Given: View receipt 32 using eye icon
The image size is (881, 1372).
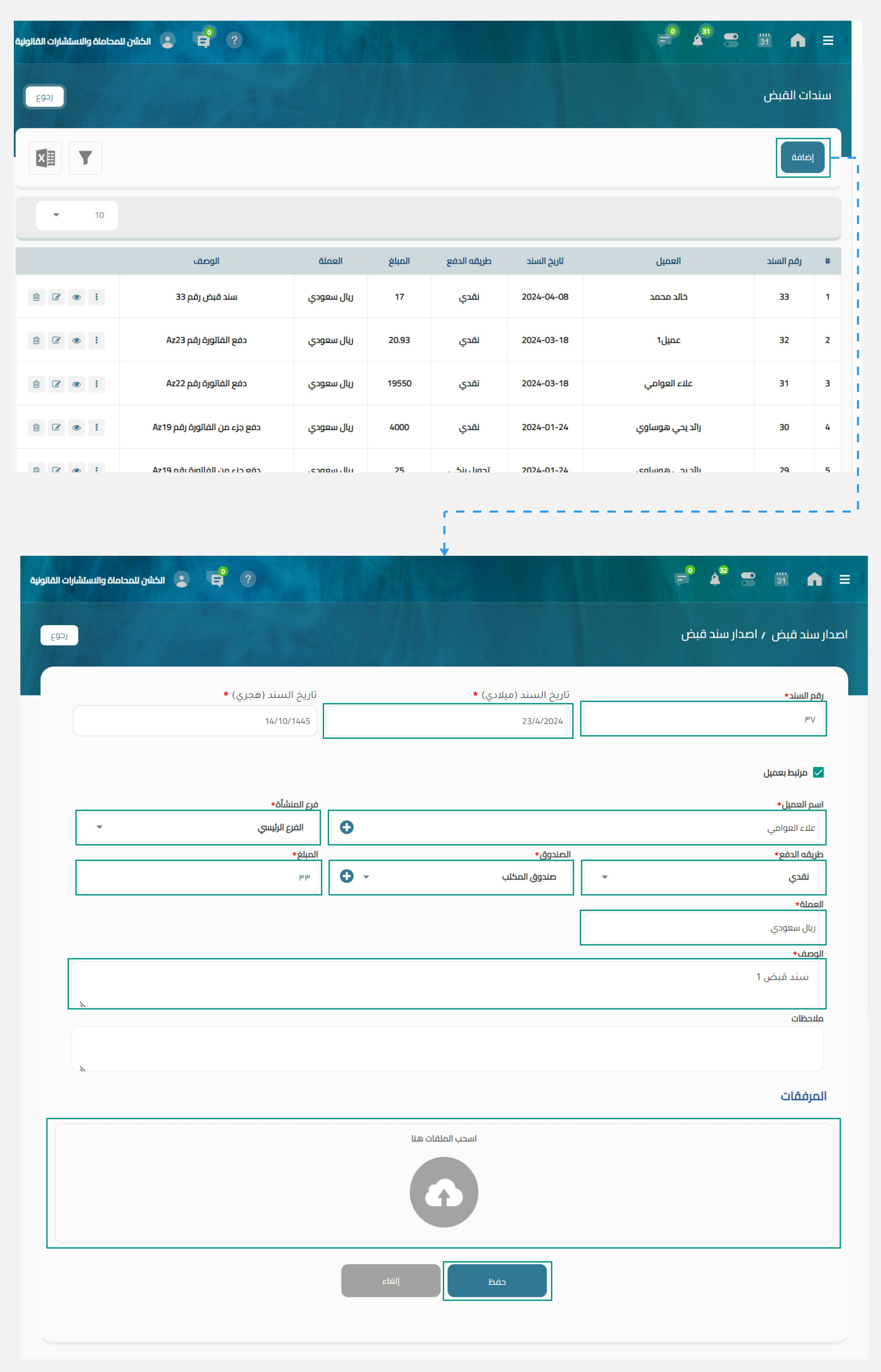Looking at the screenshot, I should click(77, 340).
